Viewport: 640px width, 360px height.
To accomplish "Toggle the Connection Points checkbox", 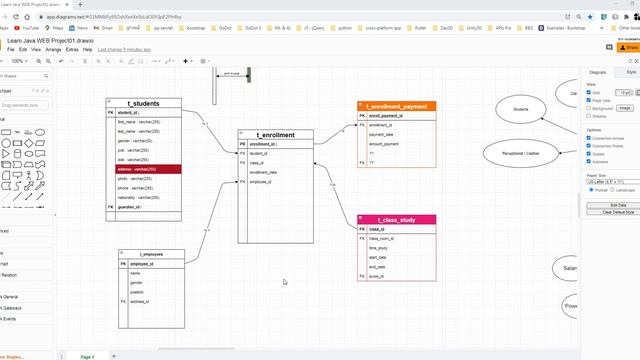I will [589, 146].
